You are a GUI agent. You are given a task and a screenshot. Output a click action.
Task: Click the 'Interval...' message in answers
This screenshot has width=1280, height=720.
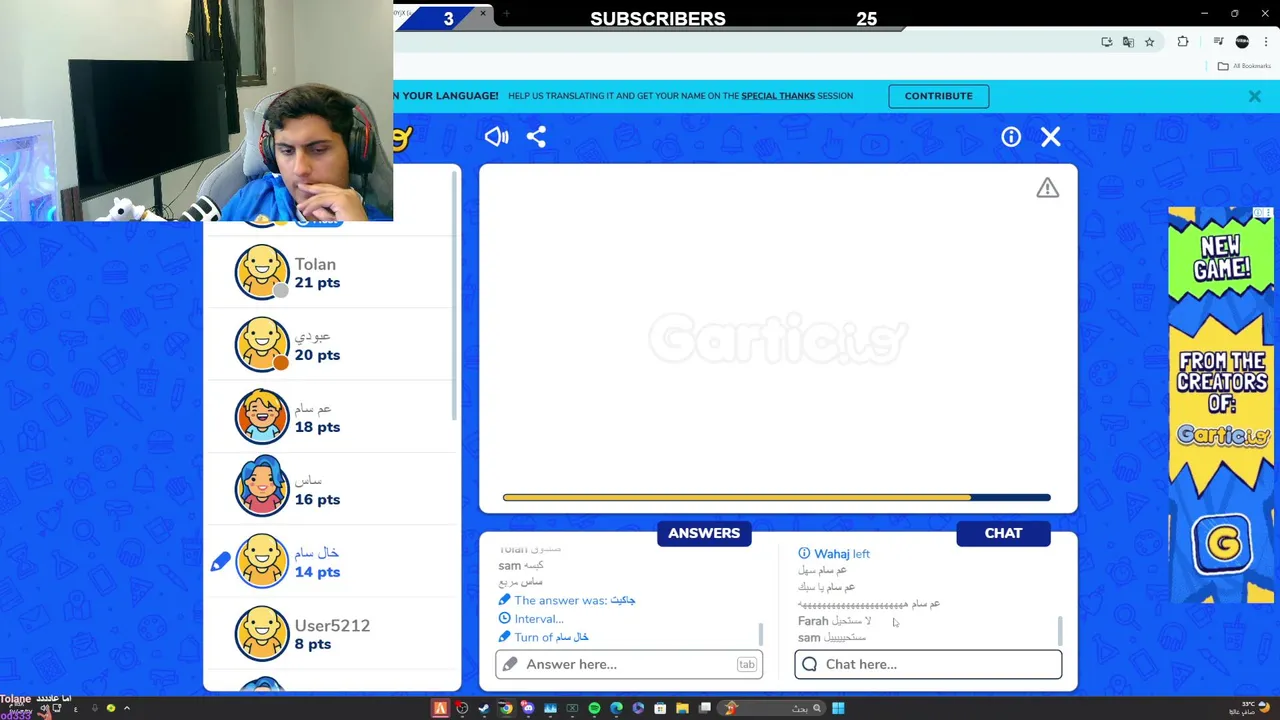[531, 619]
